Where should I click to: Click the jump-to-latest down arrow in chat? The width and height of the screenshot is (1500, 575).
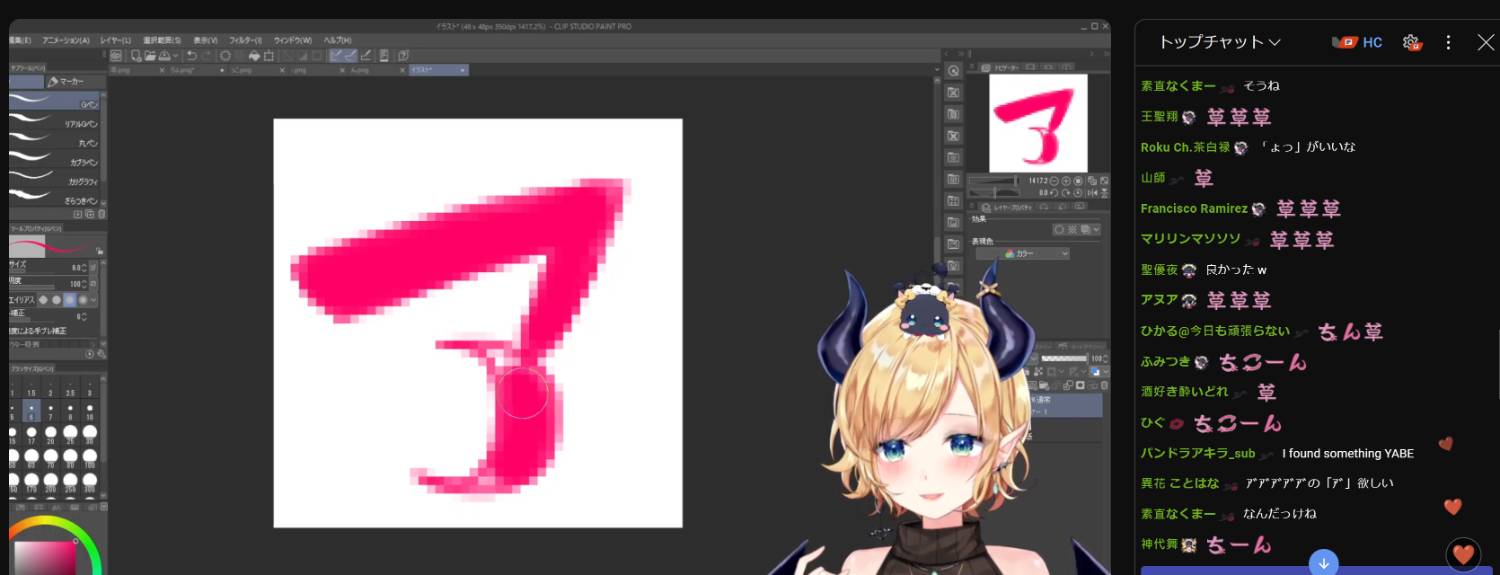pyautogui.click(x=1324, y=563)
